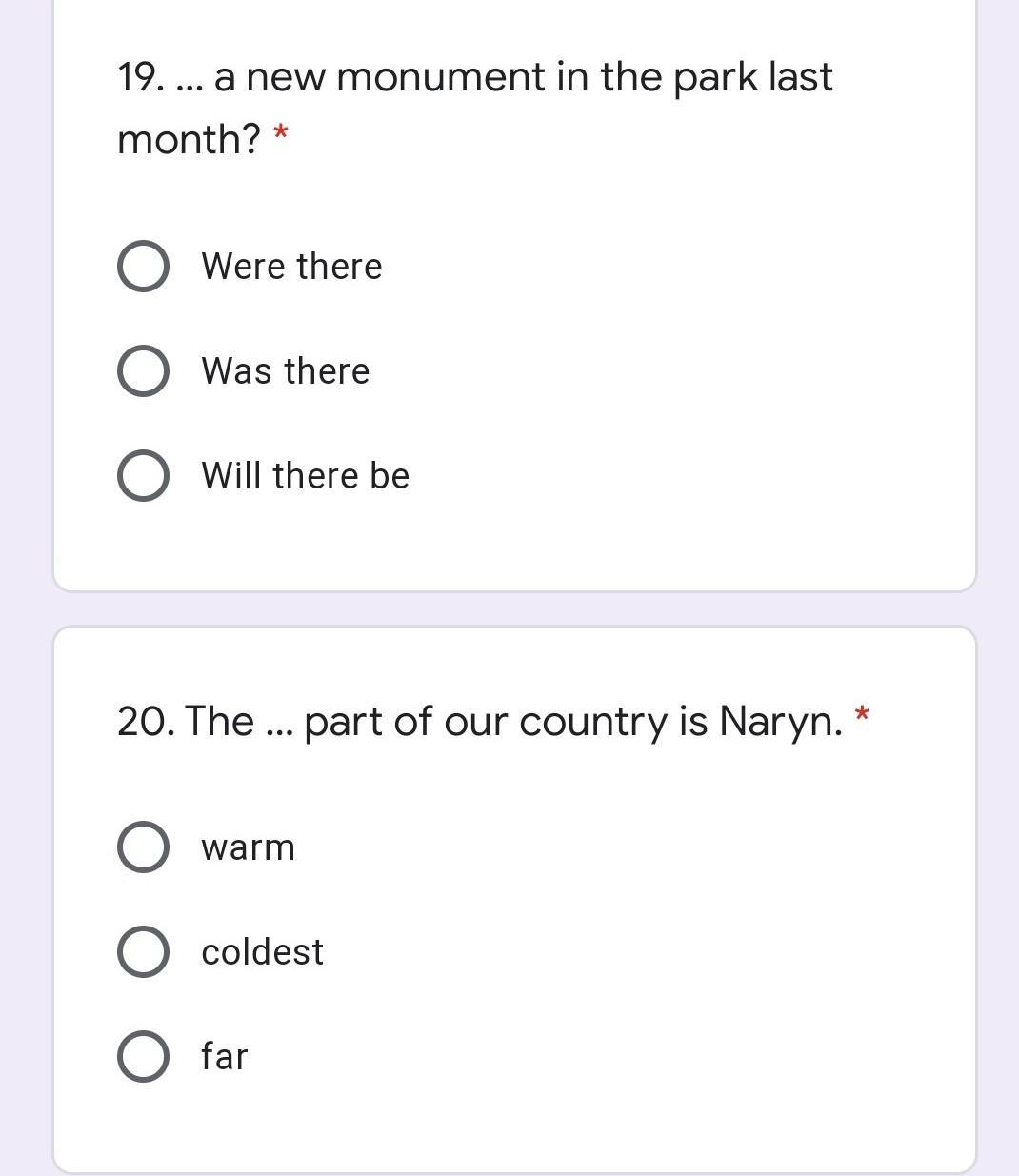Click the lavender gap between the two cards
1019x1176 pixels.
(x=514, y=608)
